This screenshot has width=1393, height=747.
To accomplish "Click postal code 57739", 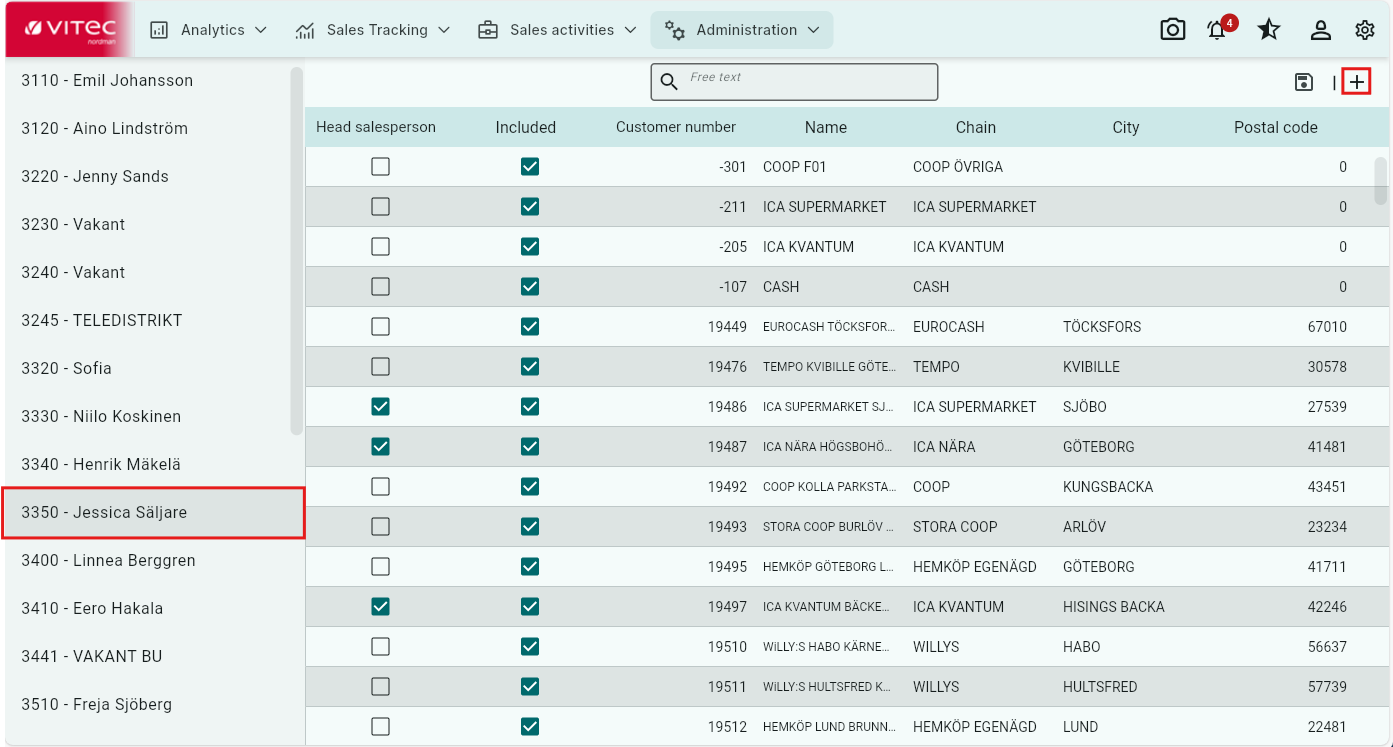I will coord(1327,687).
